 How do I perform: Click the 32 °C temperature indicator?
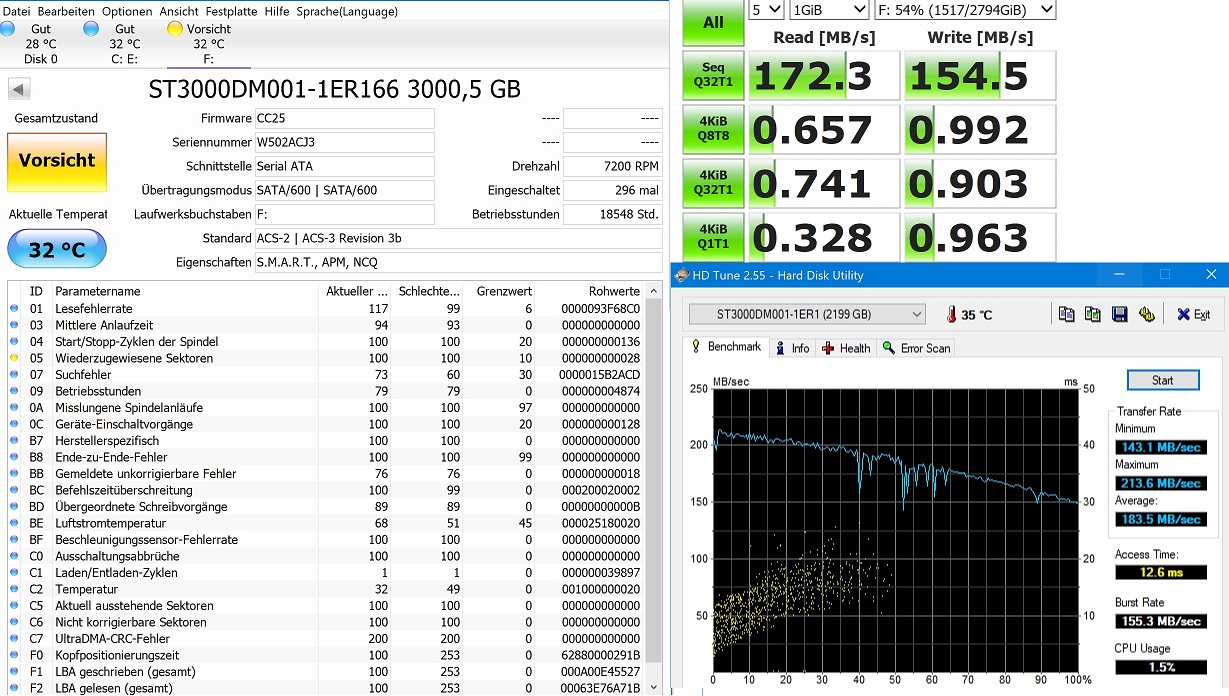pos(56,249)
